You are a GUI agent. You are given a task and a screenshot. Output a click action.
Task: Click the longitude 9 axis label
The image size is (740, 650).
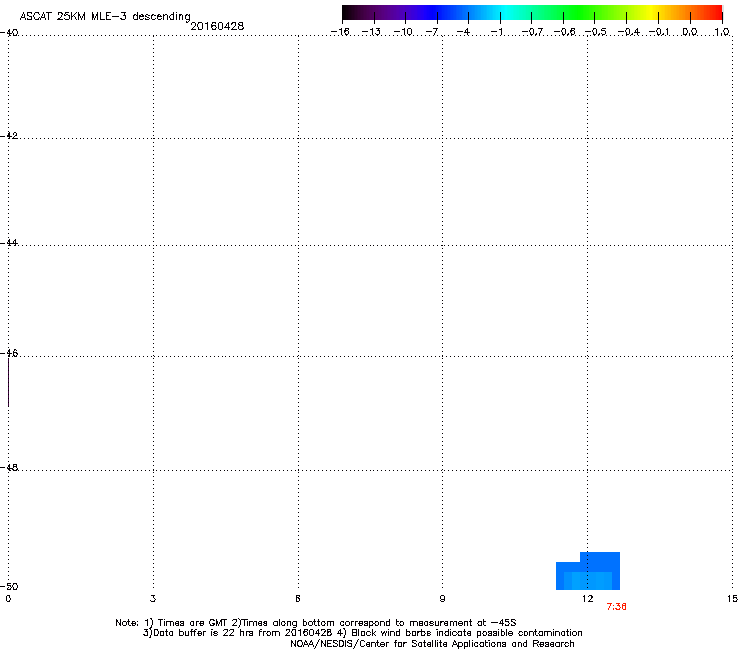pos(442,599)
